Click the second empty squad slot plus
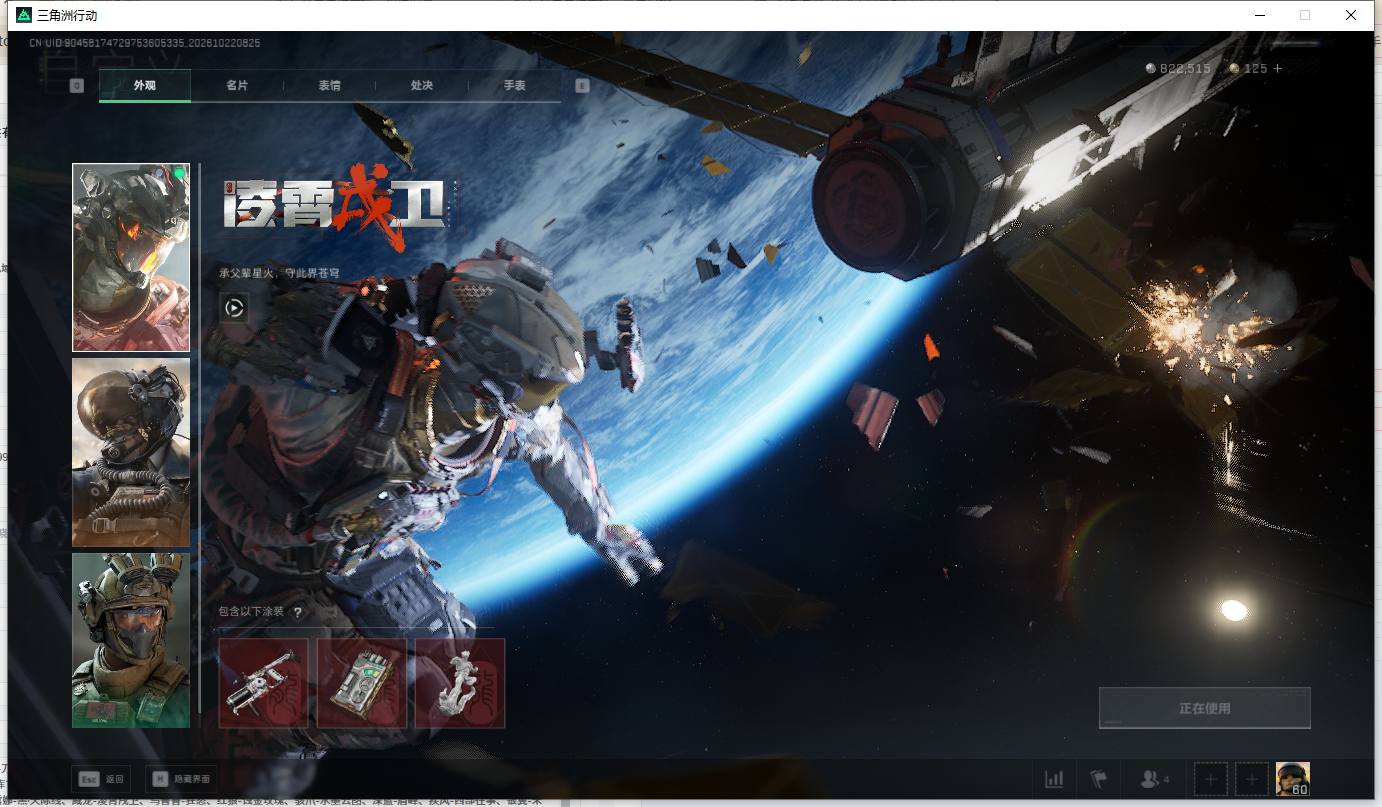Screen dimensions: 1382x807 [1251, 779]
